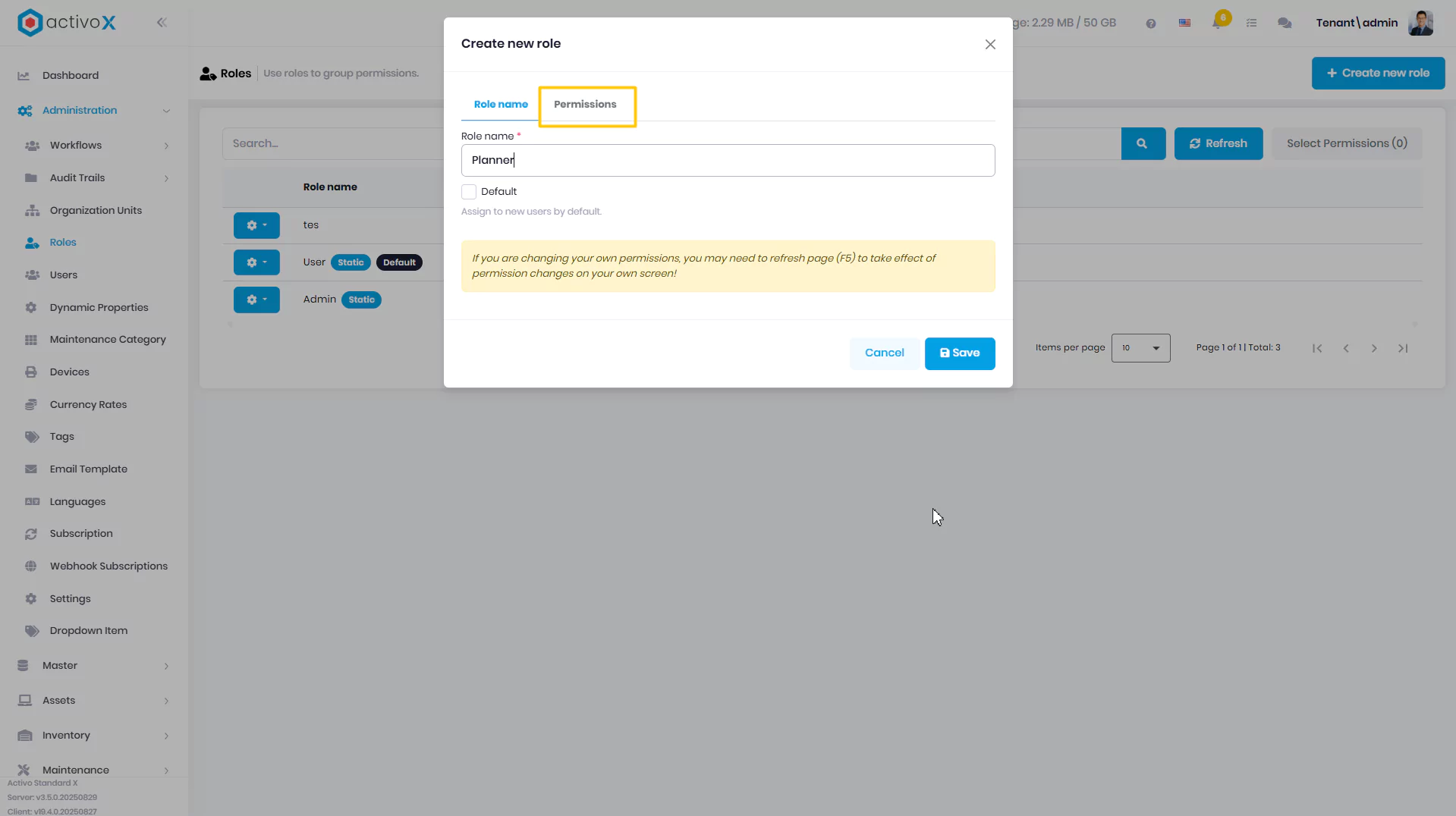Click the Dynamic Properties gear icon
1456x816 pixels.
pyautogui.click(x=31, y=308)
